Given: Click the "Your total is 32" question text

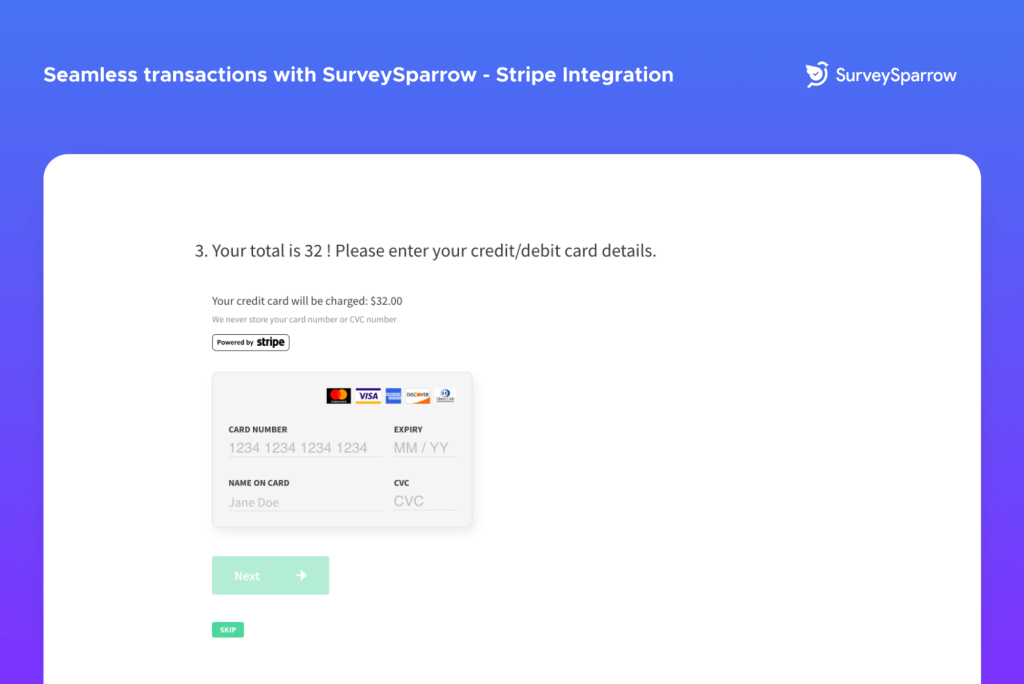Looking at the screenshot, I should coord(425,251).
